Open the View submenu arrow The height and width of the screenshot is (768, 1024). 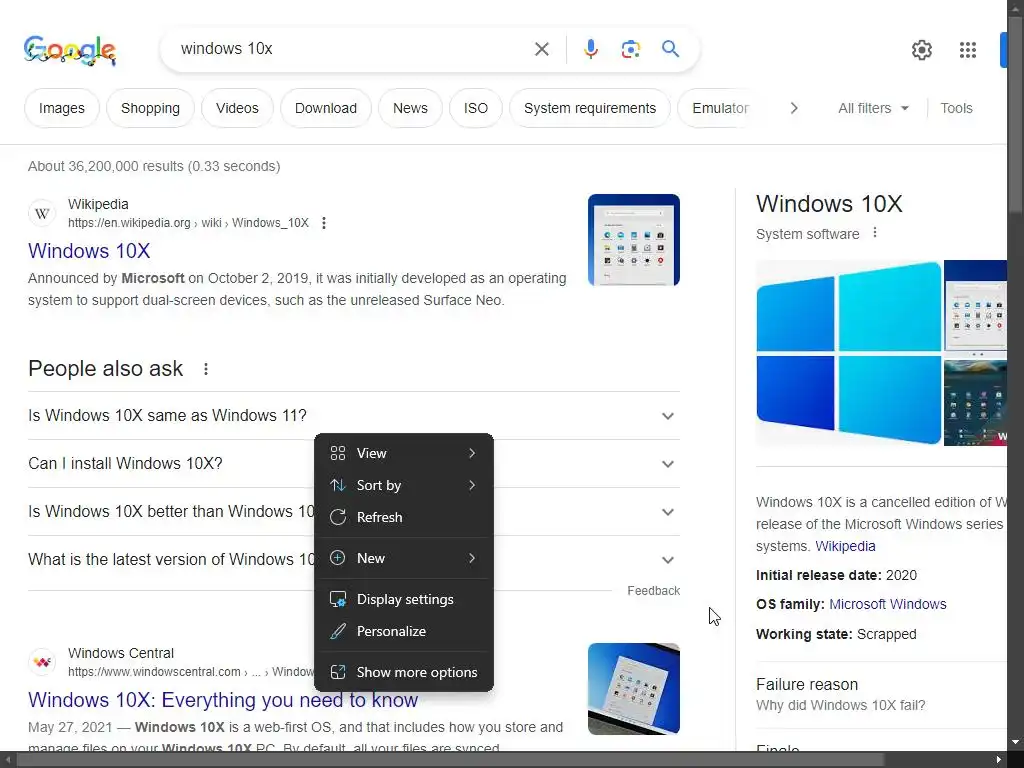tap(472, 453)
